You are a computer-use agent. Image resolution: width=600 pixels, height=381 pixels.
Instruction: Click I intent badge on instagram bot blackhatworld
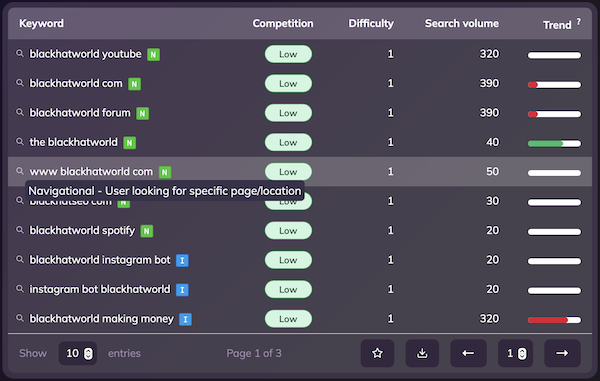click(x=182, y=290)
